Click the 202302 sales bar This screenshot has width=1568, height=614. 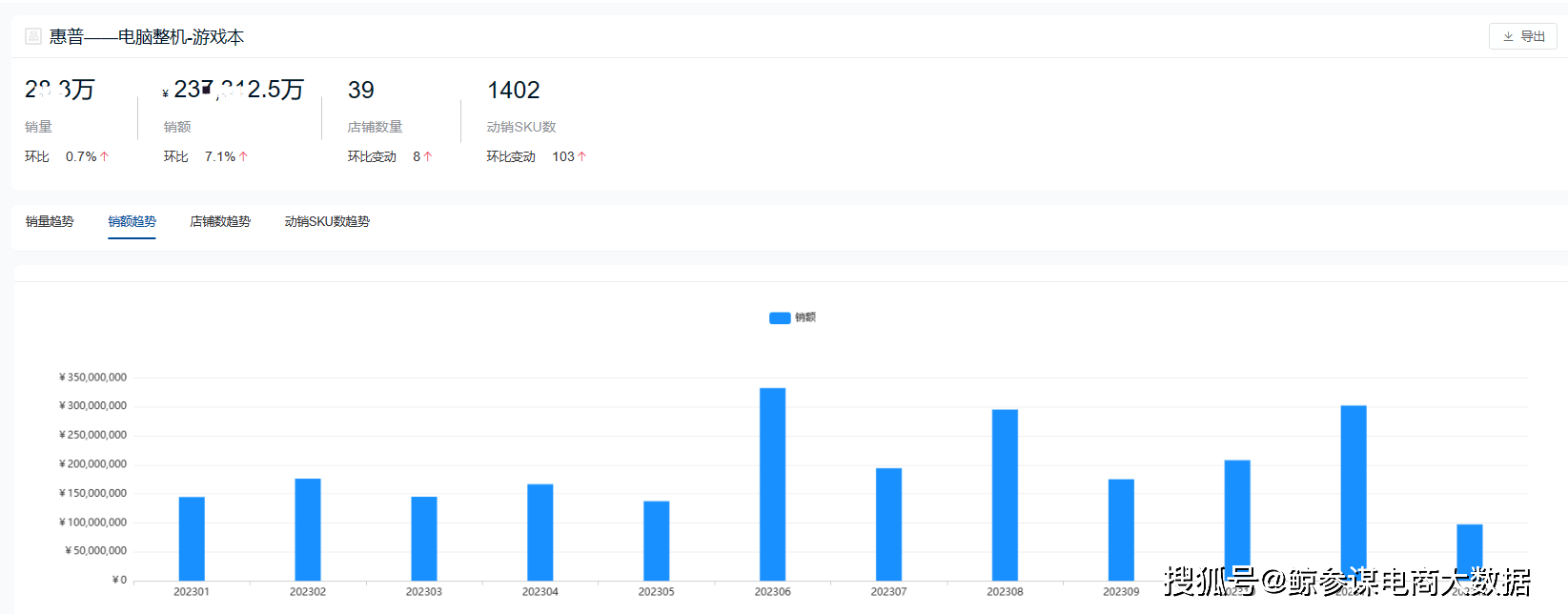[x=308, y=529]
